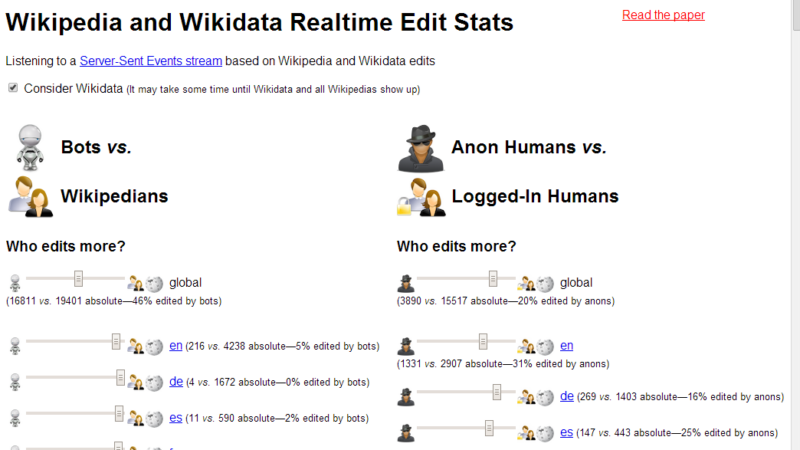Open the de link in the bots column

(177, 381)
